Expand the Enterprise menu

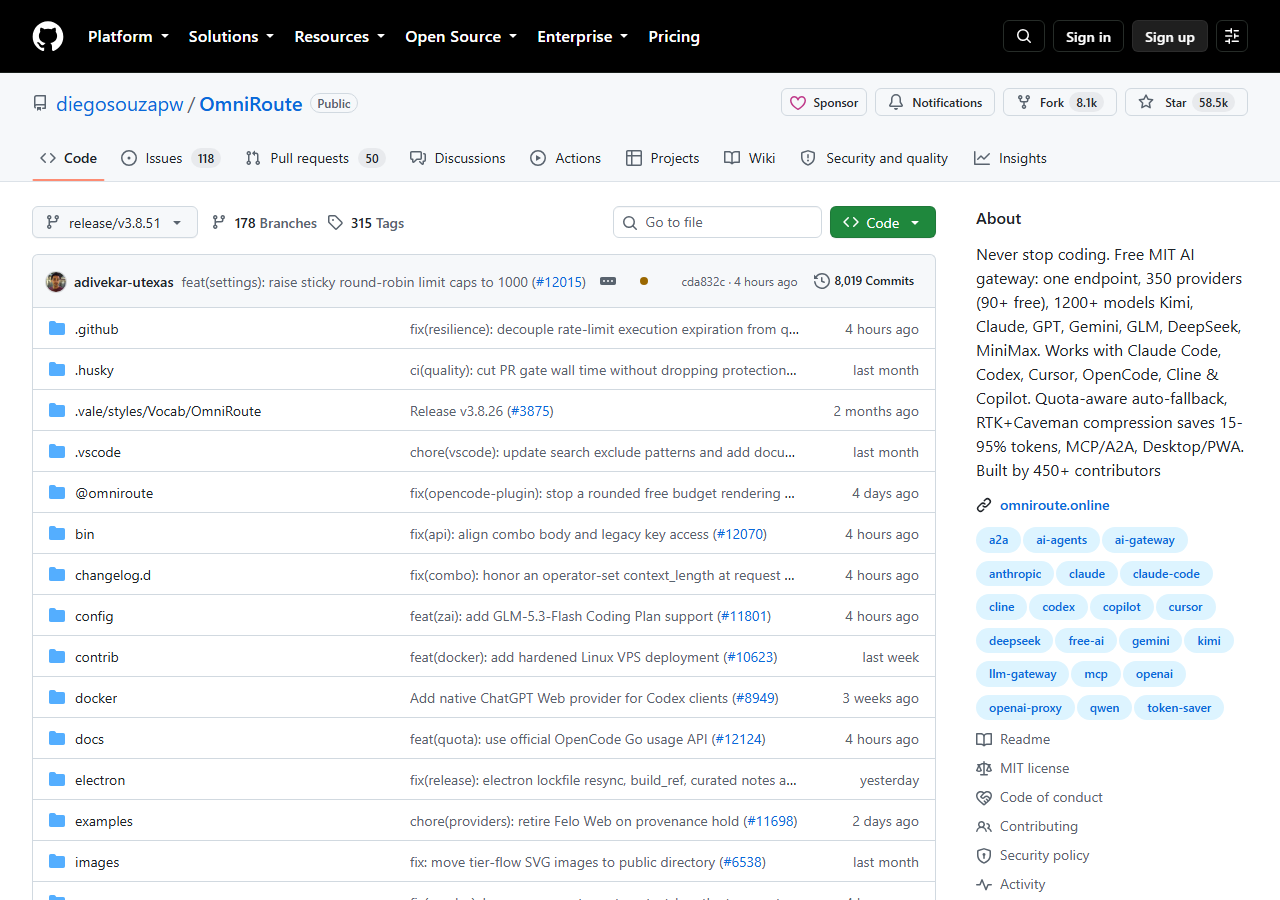point(582,37)
